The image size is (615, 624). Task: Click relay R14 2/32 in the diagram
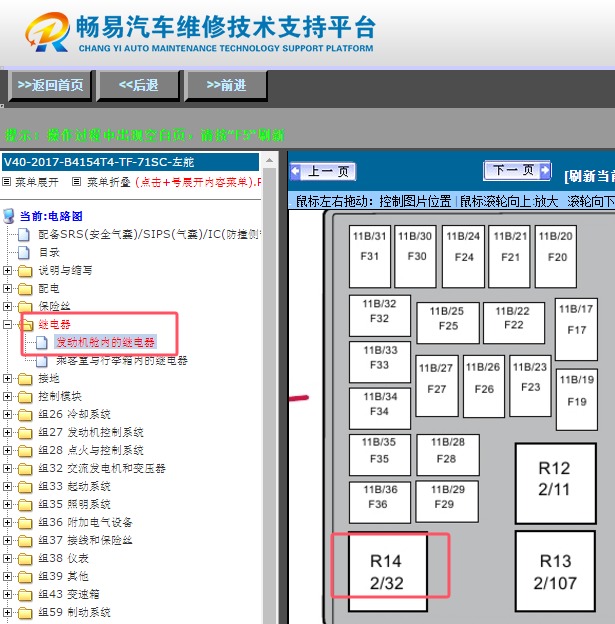coord(388,572)
